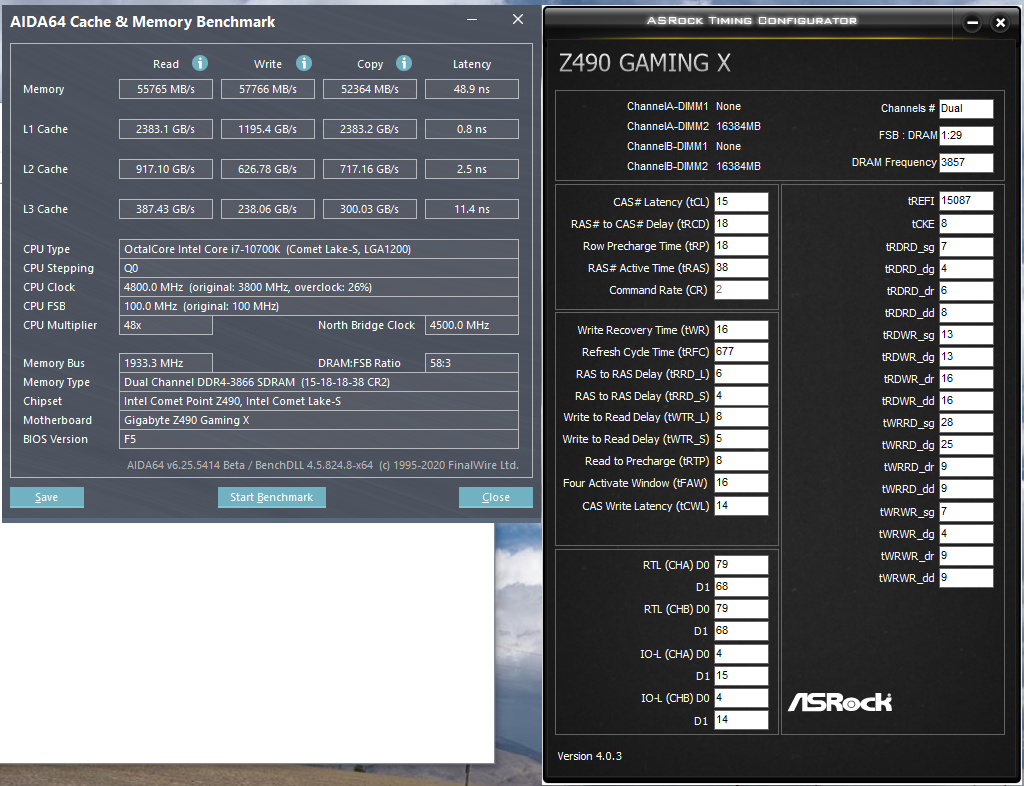This screenshot has height=786, width=1024.
Task: Select the L1 Cache Read 2383.1 GB/s value
Action: point(166,129)
